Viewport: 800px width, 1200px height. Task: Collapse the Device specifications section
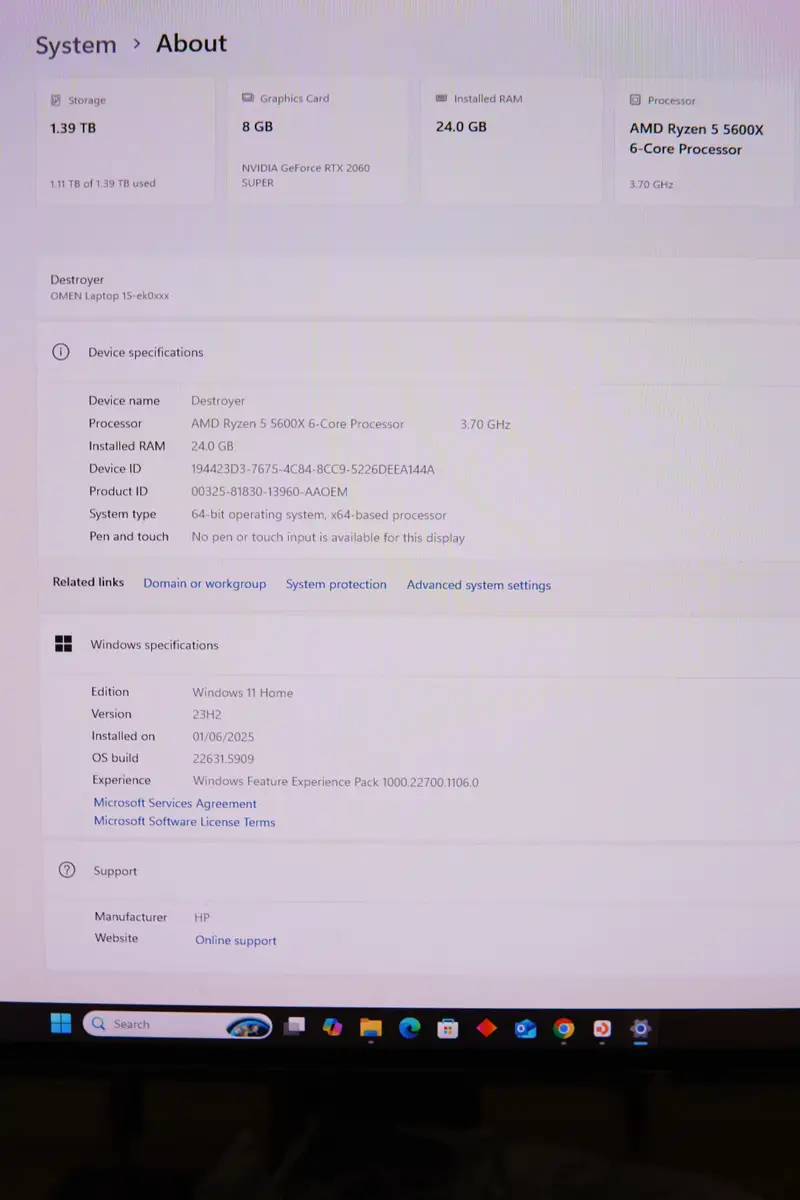point(400,352)
